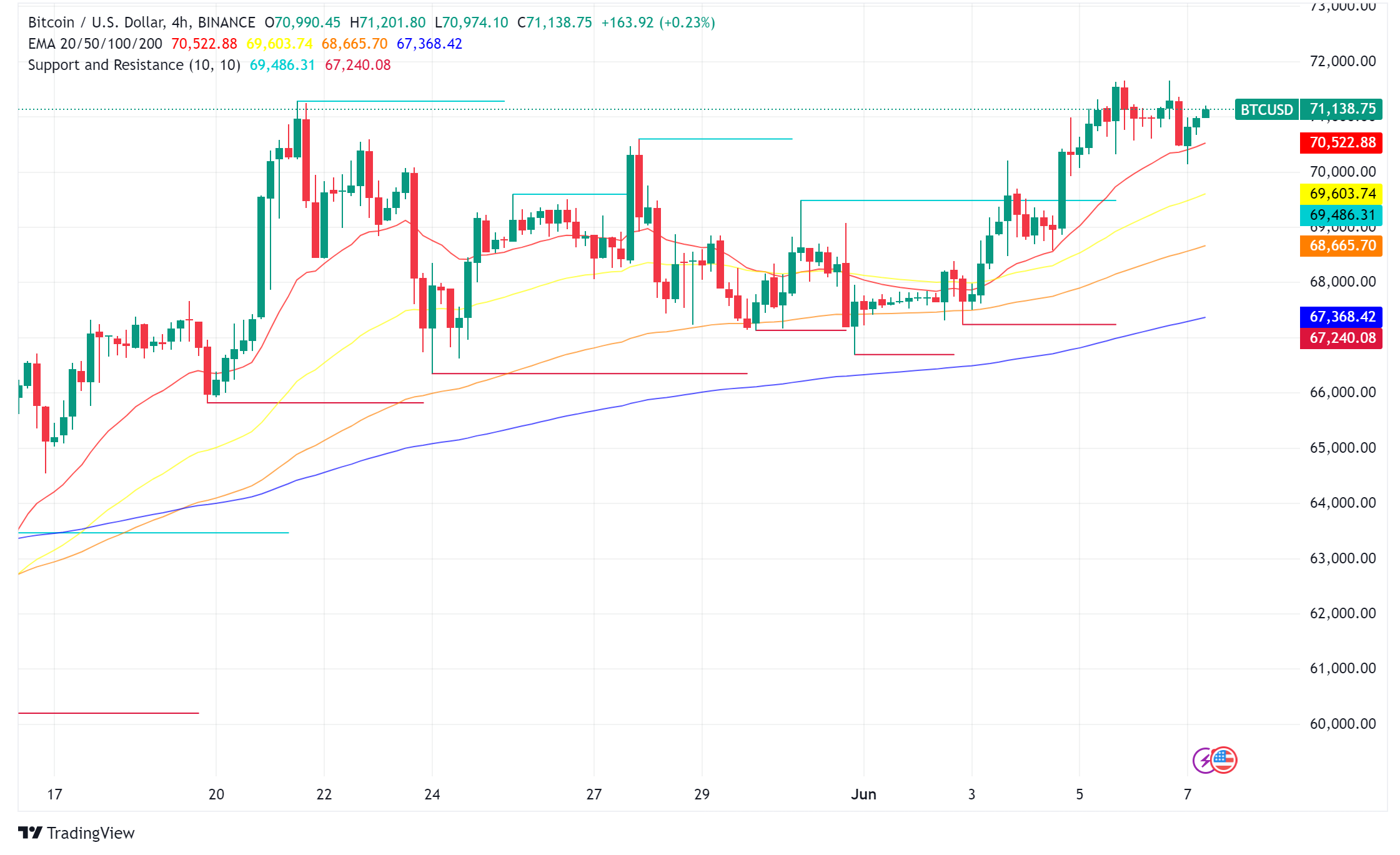Click the EMA 20/50/100/200 indicator legend
Screen dimensions: 1400x855
click(95, 44)
